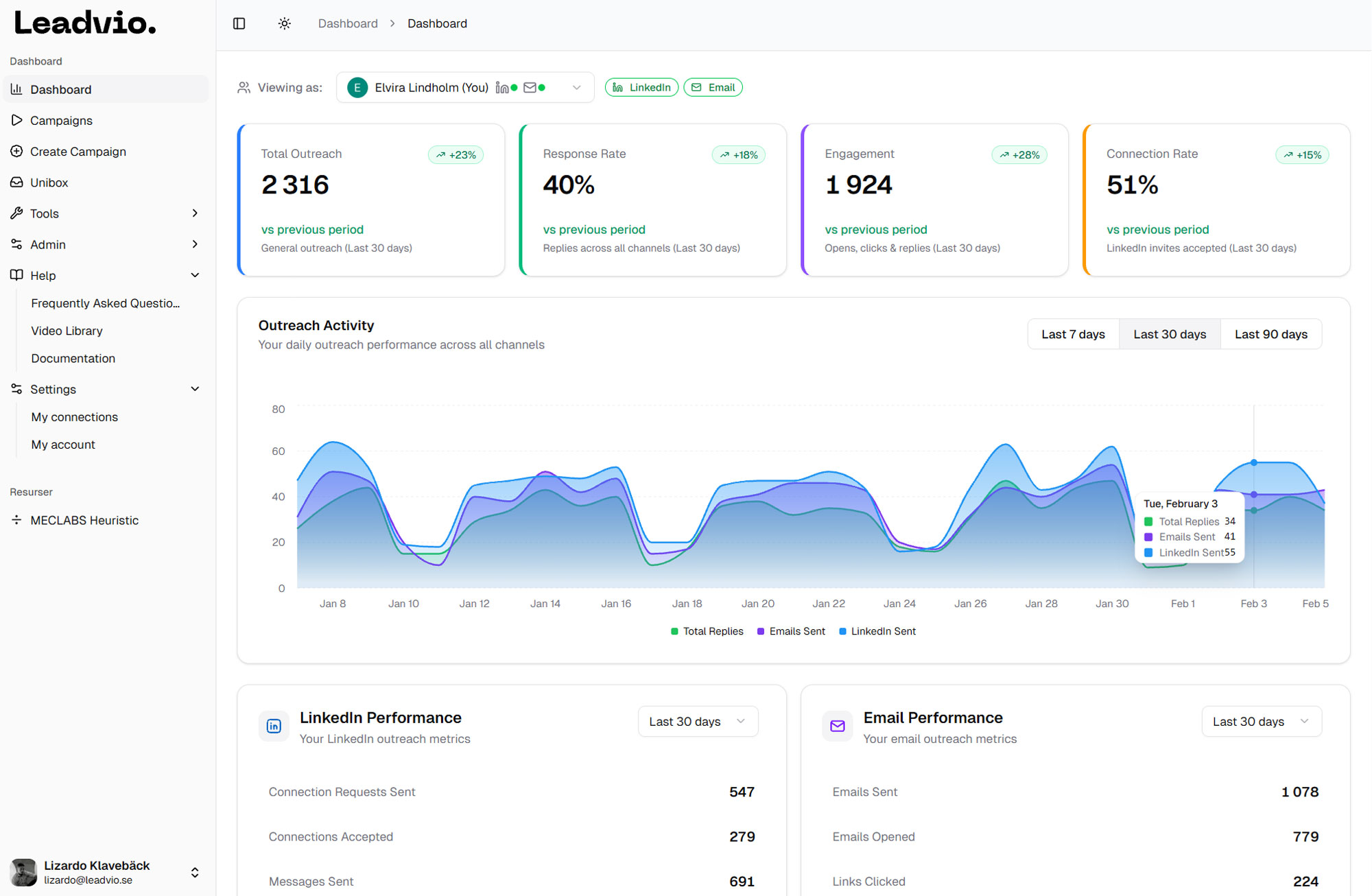The height and width of the screenshot is (896, 1372).
Task: Expand the user account menu for Lizardo Klavebäck
Action: (x=194, y=872)
